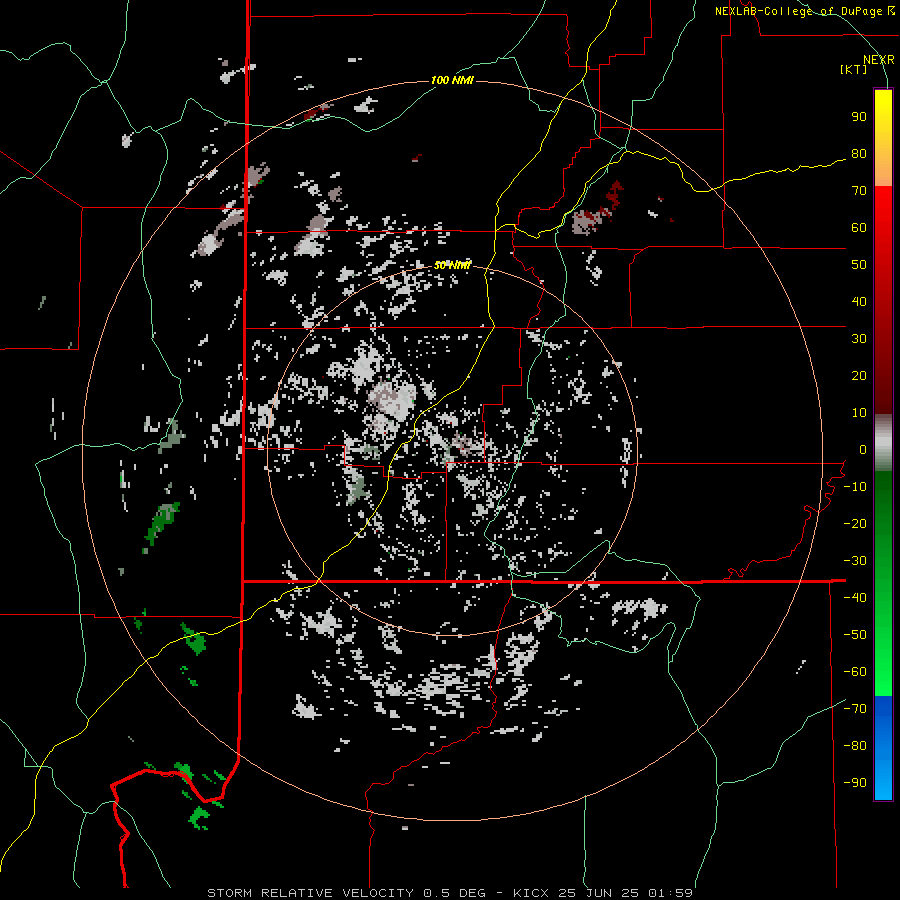The height and width of the screenshot is (900, 900).
Task: Select the "60" velocity scale value
Action: pyautogui.click(x=859, y=228)
